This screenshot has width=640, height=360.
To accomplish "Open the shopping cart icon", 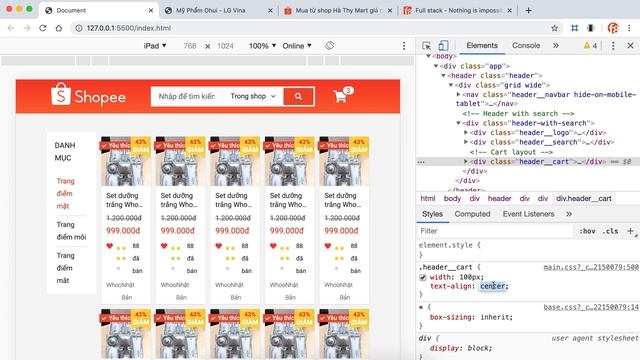I will pyautogui.click(x=340, y=97).
